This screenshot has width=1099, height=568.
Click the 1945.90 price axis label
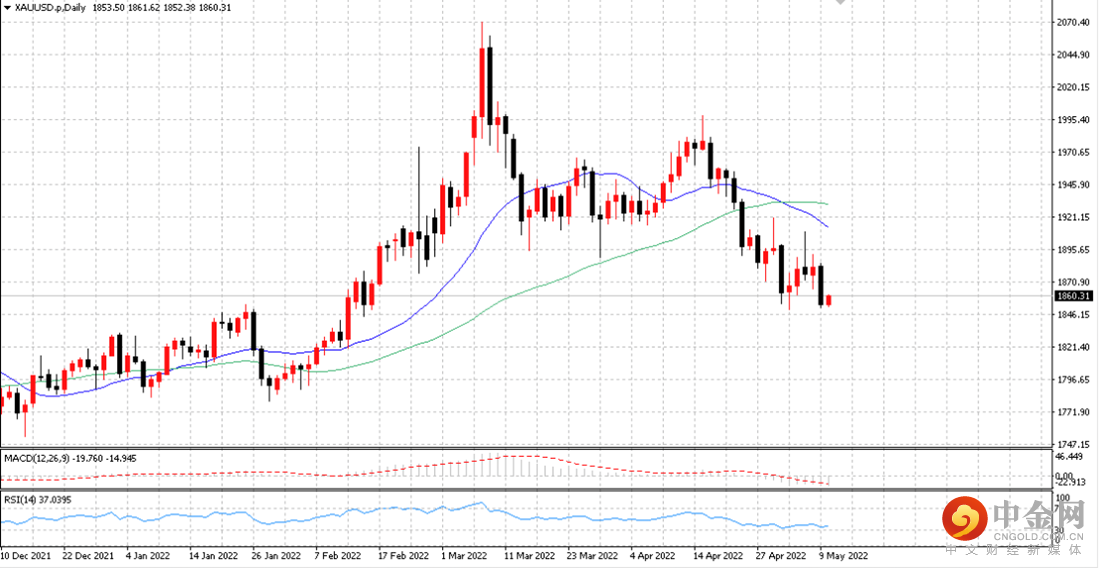pyautogui.click(x=1073, y=185)
